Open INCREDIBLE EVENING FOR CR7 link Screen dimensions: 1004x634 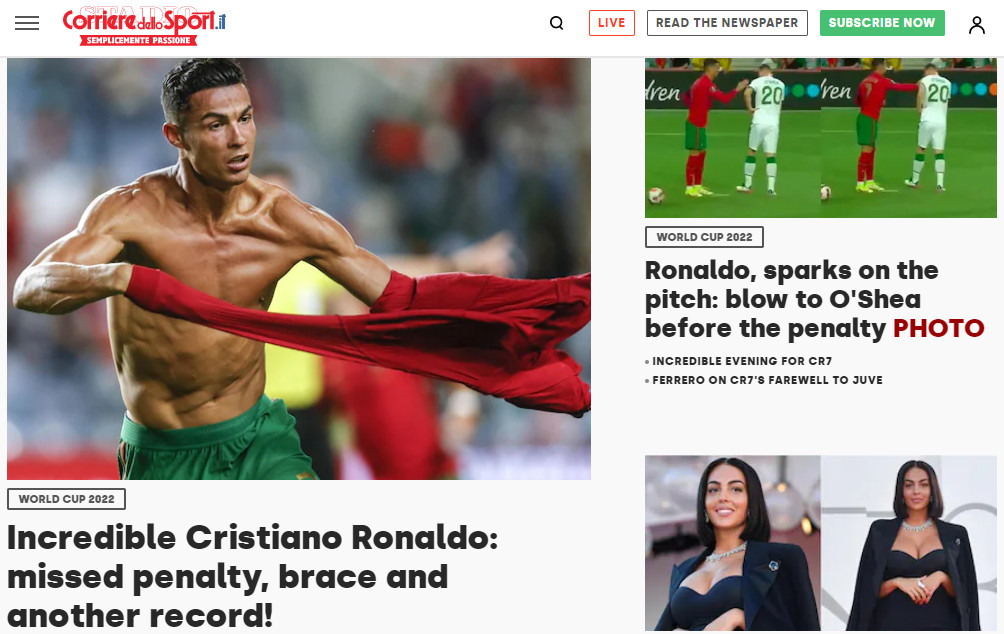point(742,361)
